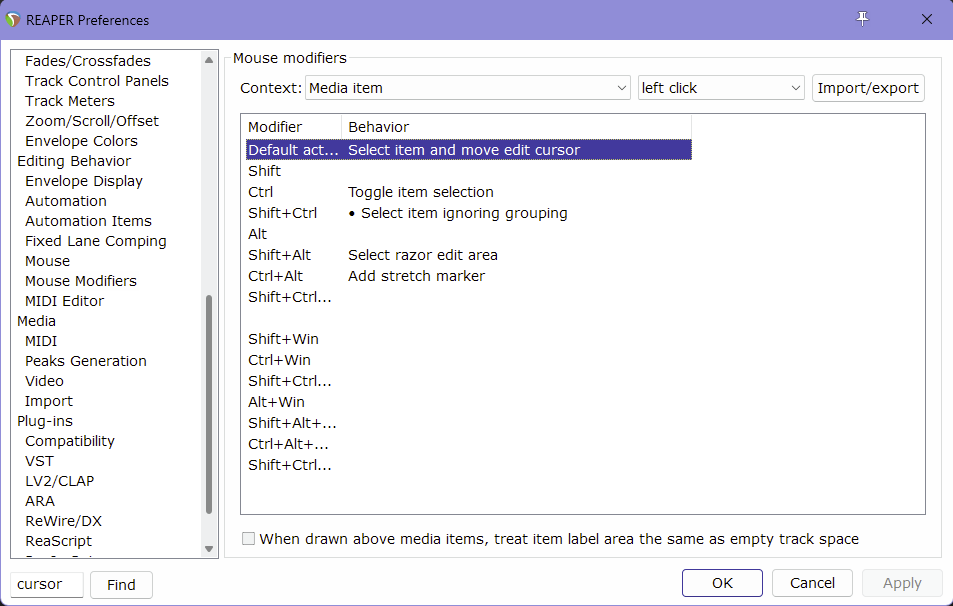Select Shift+Alt razor edit row
Viewport: 953px width, 606px height.
469,255
